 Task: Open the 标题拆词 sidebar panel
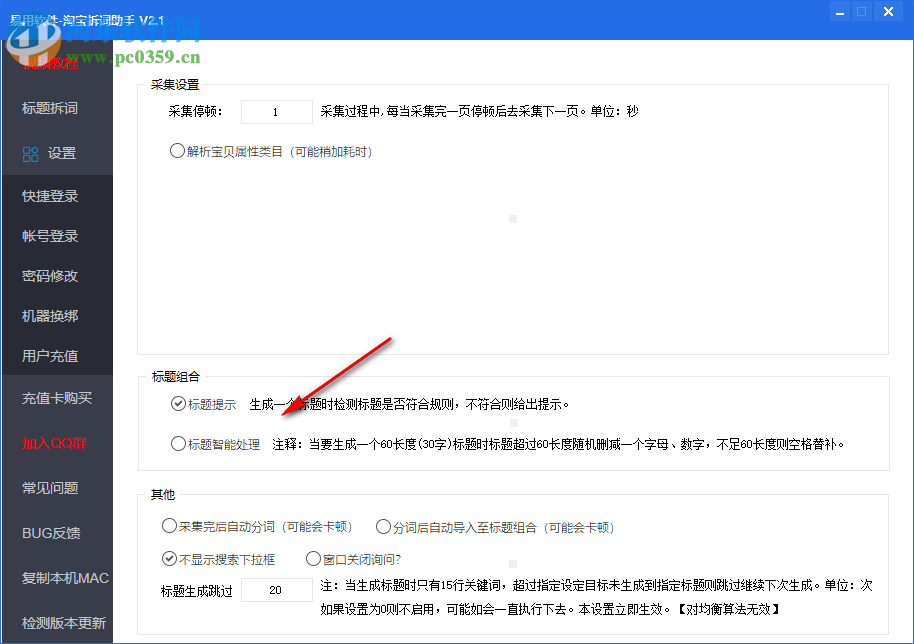49,108
